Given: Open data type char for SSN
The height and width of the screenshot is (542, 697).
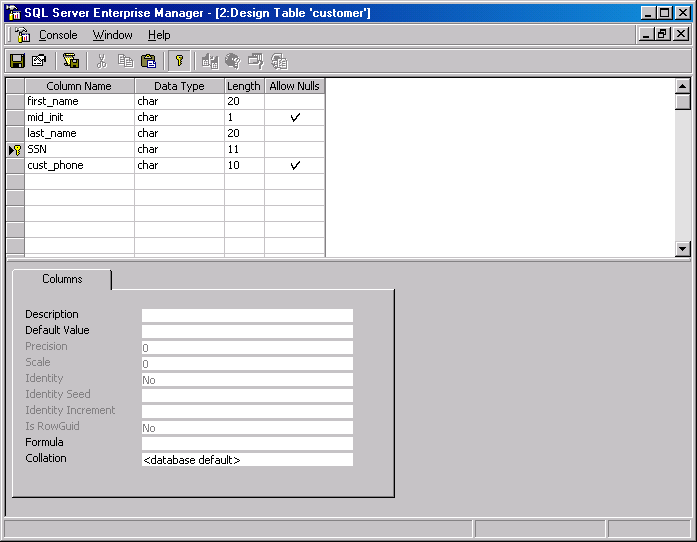Looking at the screenshot, I should [180, 149].
